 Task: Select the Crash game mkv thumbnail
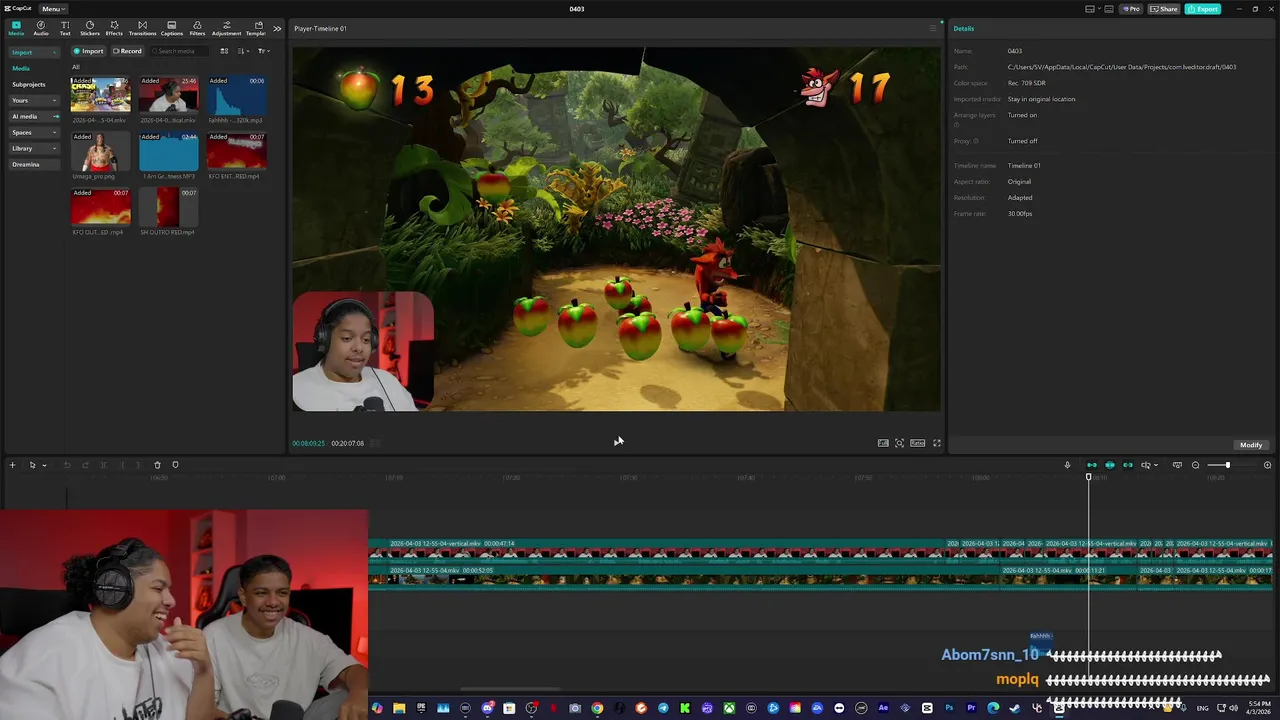point(100,94)
